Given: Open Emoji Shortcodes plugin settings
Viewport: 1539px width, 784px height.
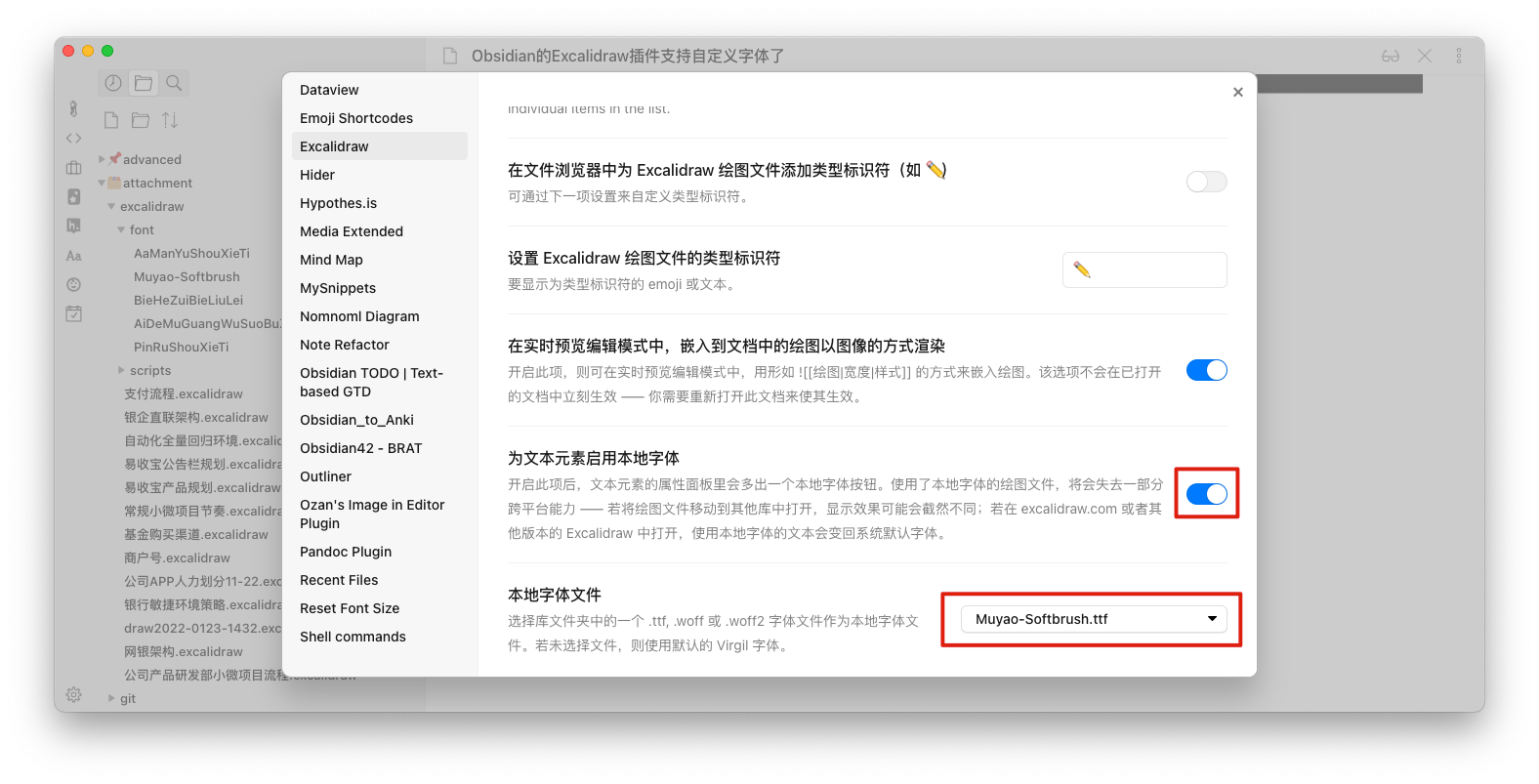Looking at the screenshot, I should [x=380, y=118].
